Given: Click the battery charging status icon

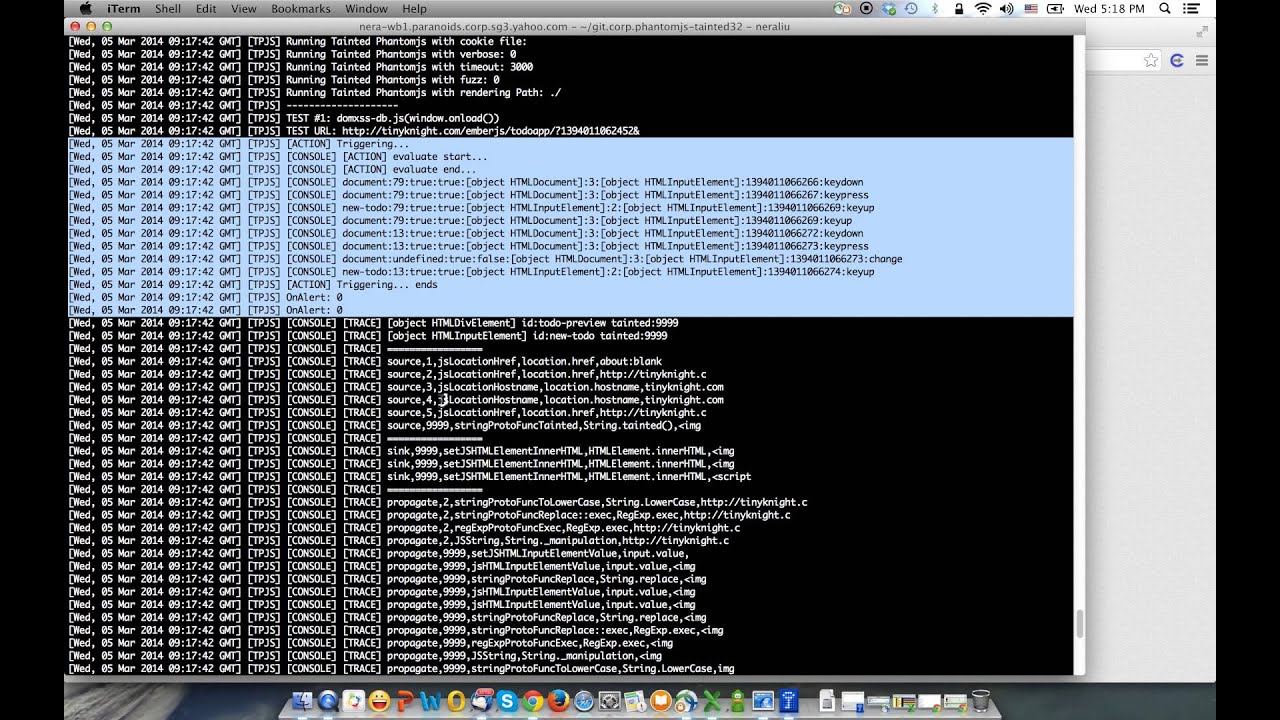Looking at the screenshot, I should [1055, 8].
